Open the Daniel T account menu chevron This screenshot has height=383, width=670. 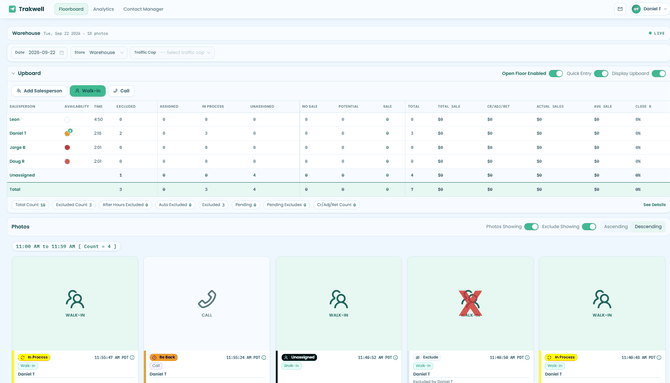tap(665, 9)
